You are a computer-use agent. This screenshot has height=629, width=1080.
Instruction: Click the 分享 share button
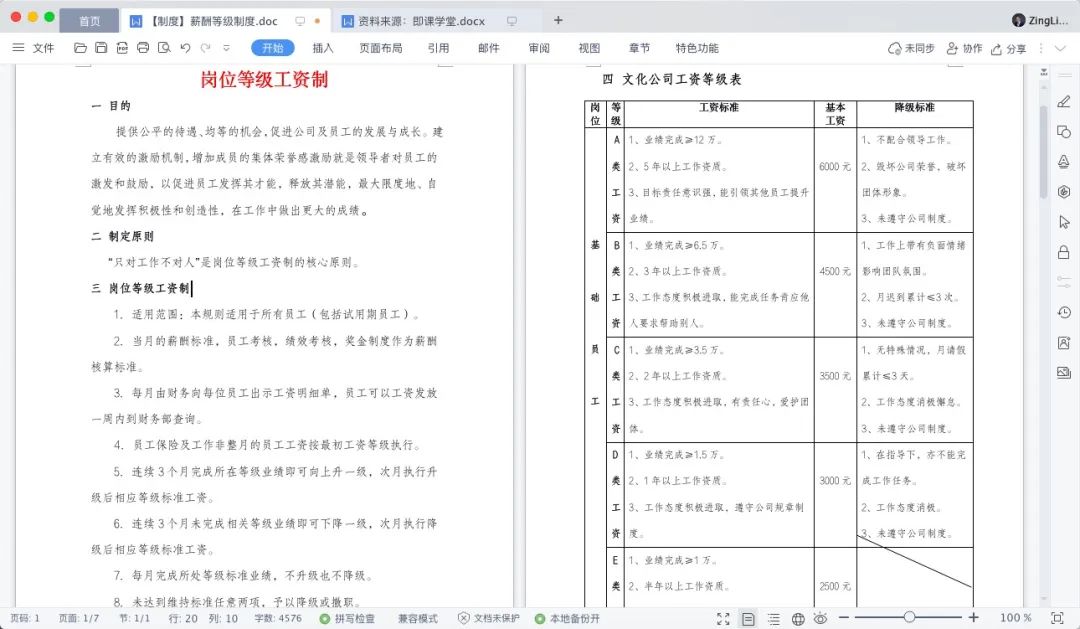(x=1008, y=49)
